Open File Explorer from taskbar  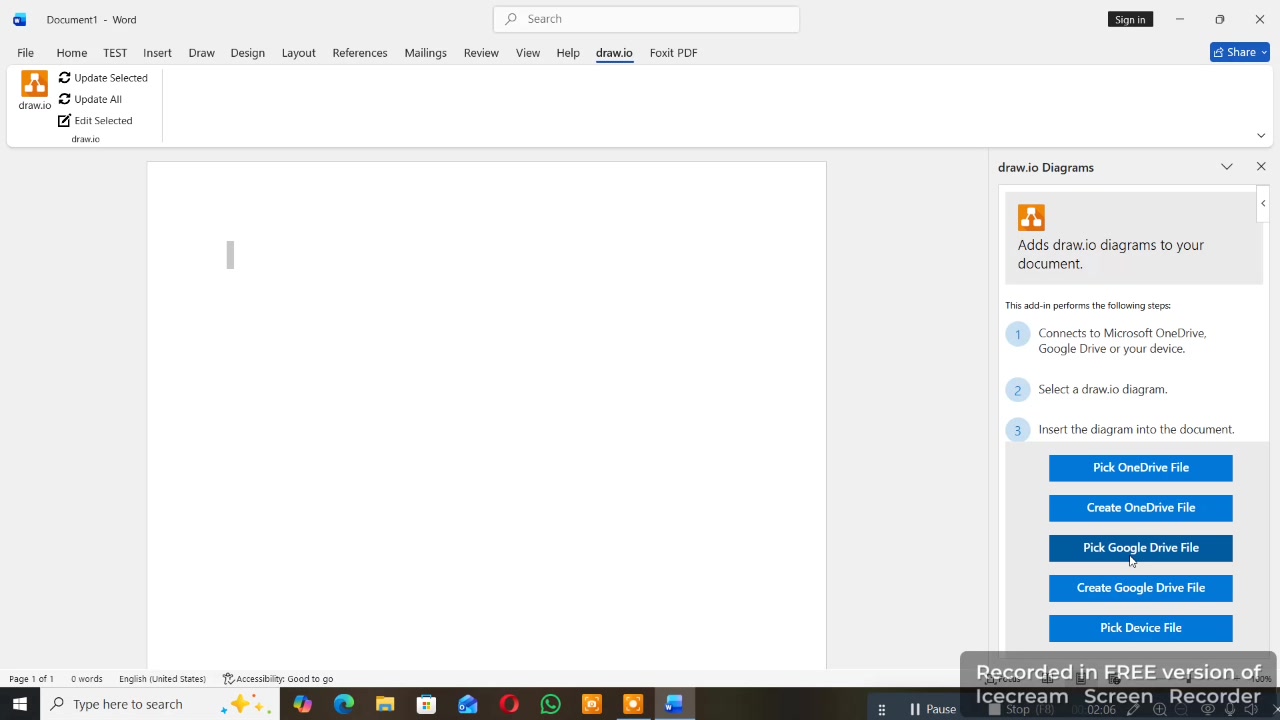point(385,705)
